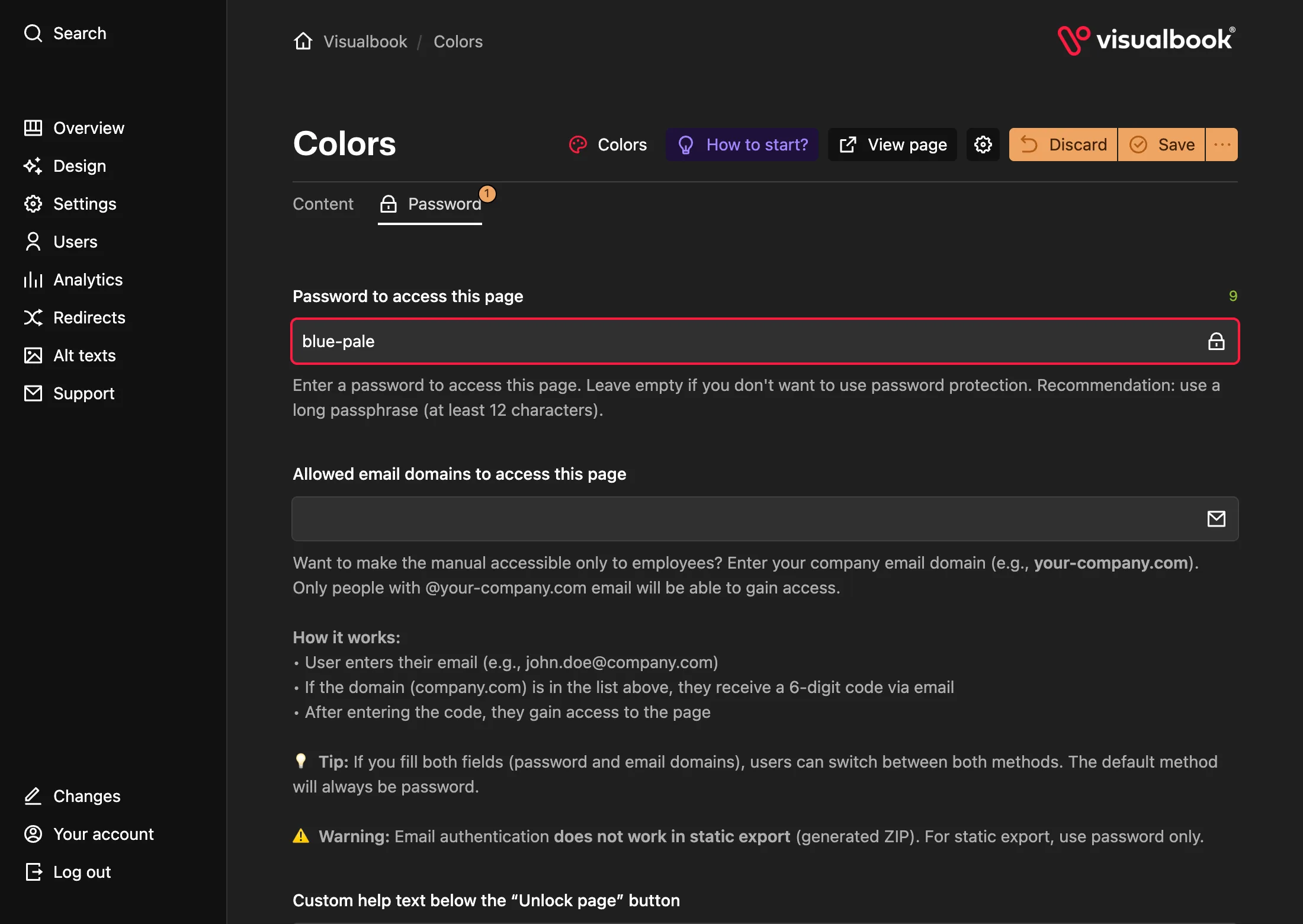The image size is (1303, 924).
Task: Select the Password tab
Action: tap(430, 204)
